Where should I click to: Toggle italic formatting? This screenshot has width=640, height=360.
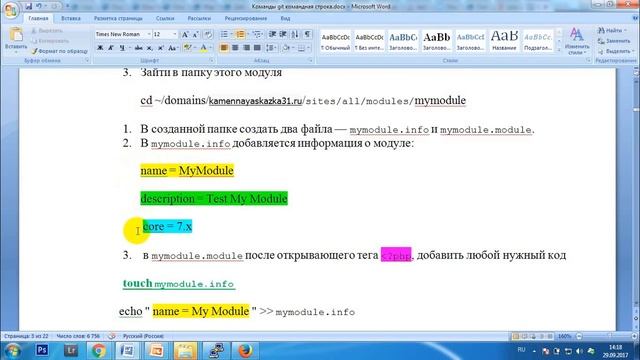click(x=111, y=48)
